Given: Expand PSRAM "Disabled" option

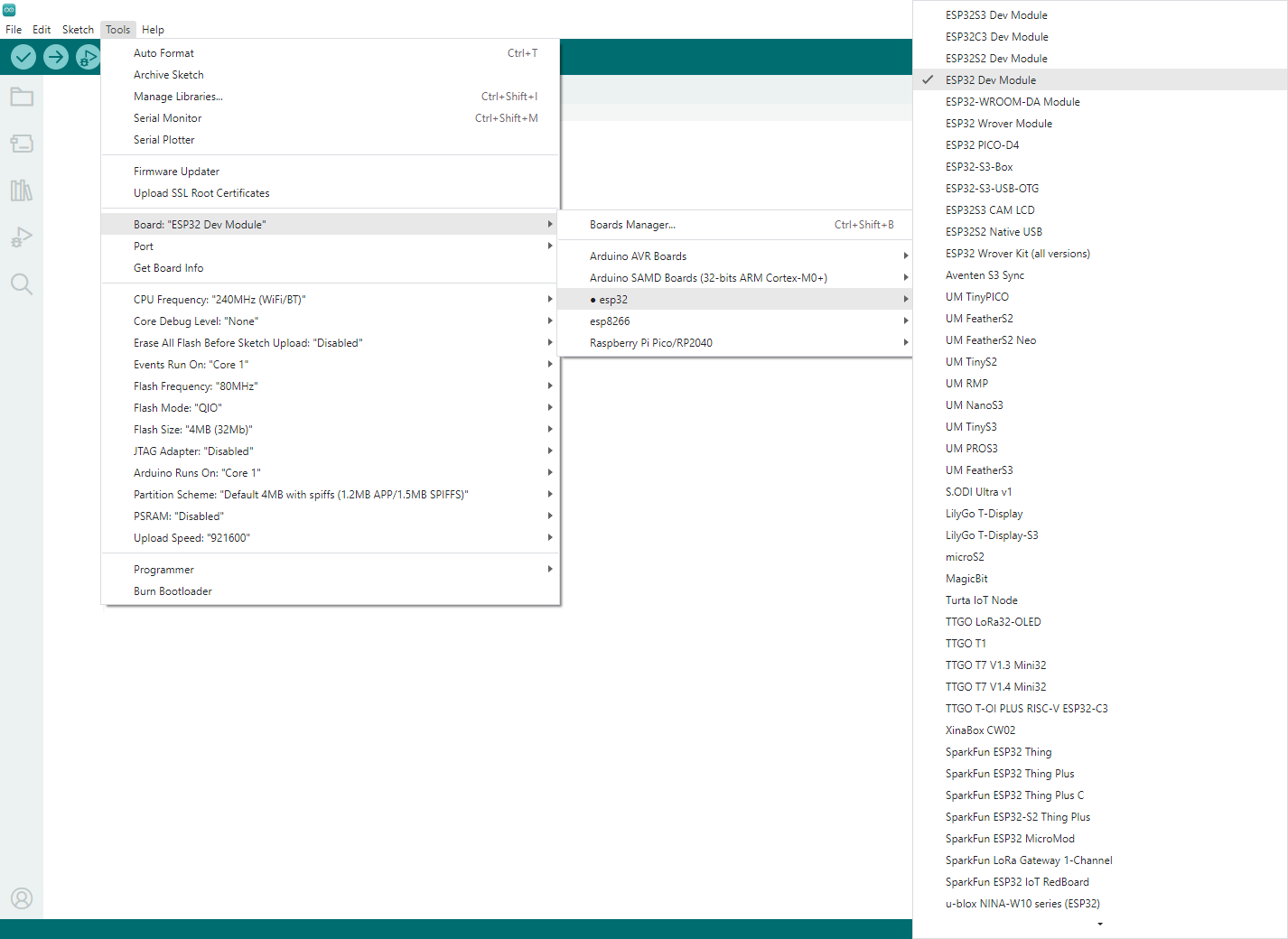Looking at the screenshot, I should coord(331,516).
